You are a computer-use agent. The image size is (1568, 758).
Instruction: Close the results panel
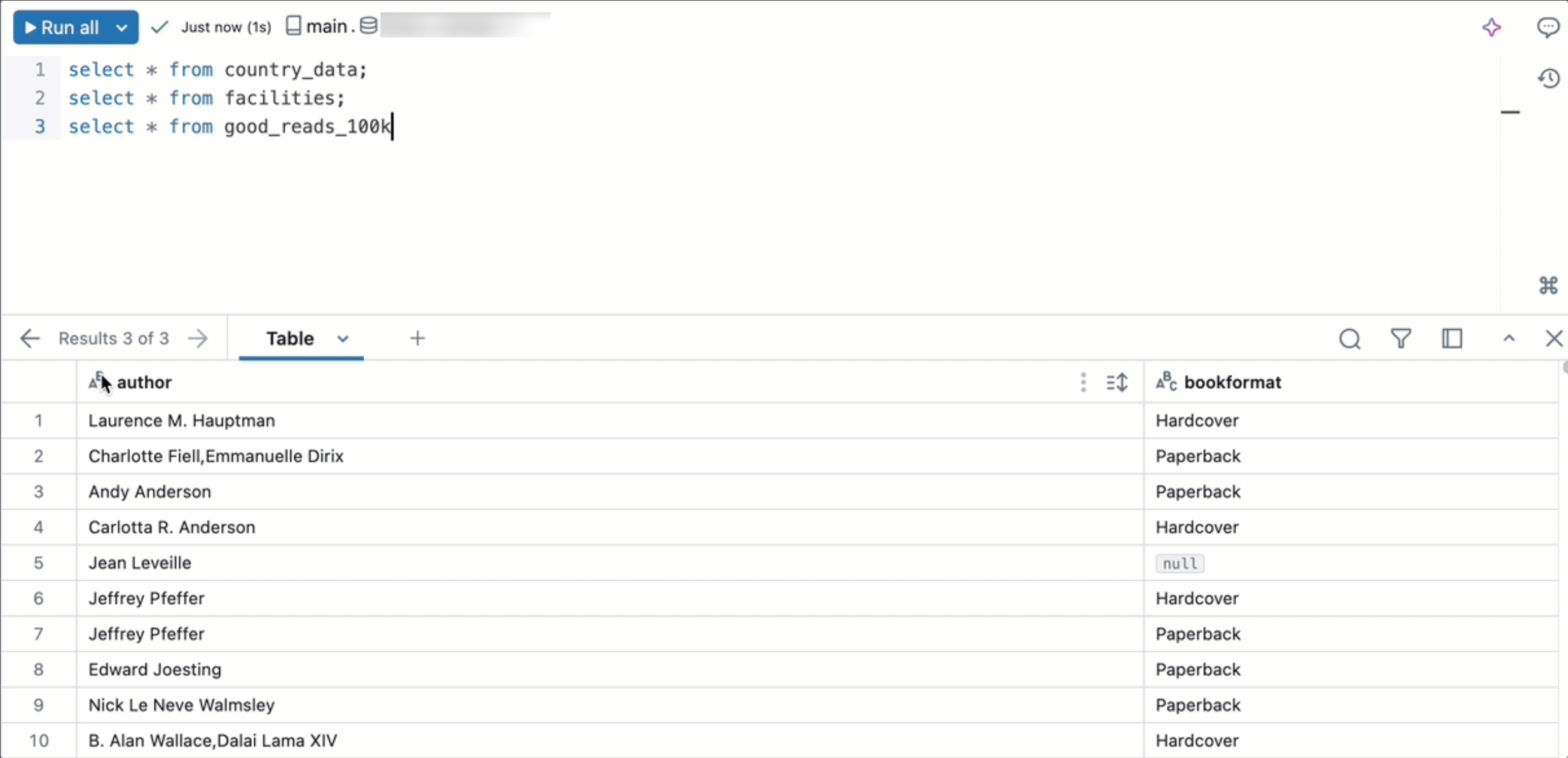pos(1554,338)
